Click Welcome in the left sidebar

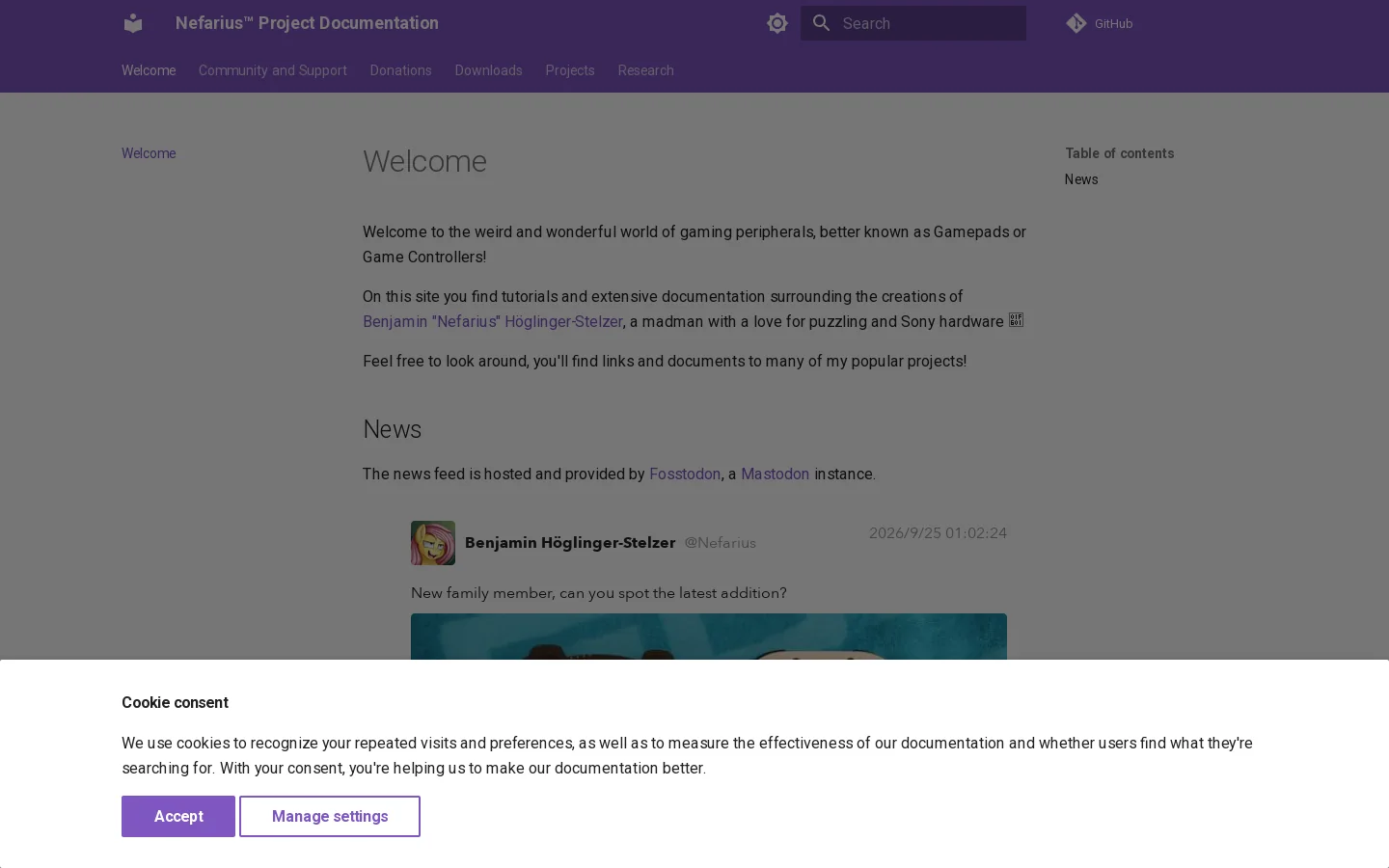pos(149,153)
